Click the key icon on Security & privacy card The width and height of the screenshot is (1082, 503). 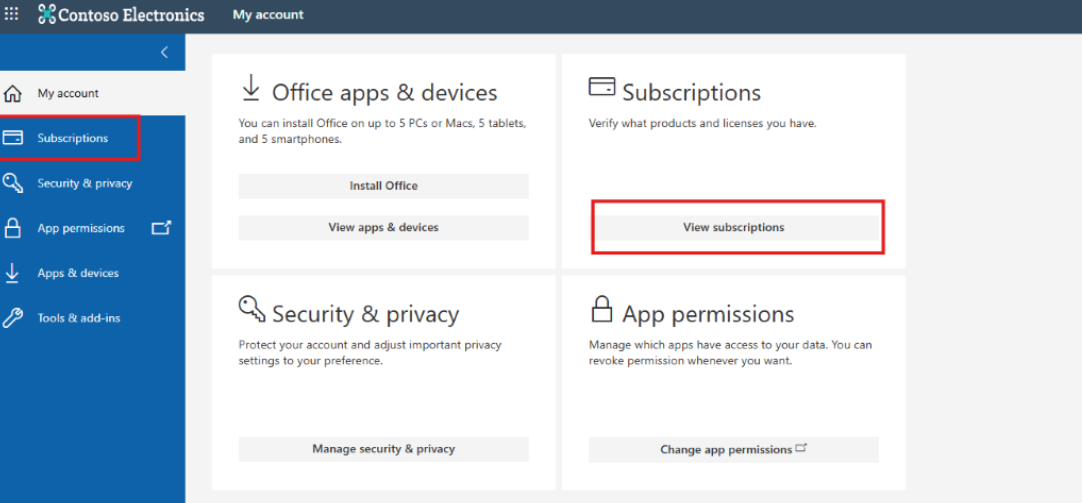click(x=252, y=308)
